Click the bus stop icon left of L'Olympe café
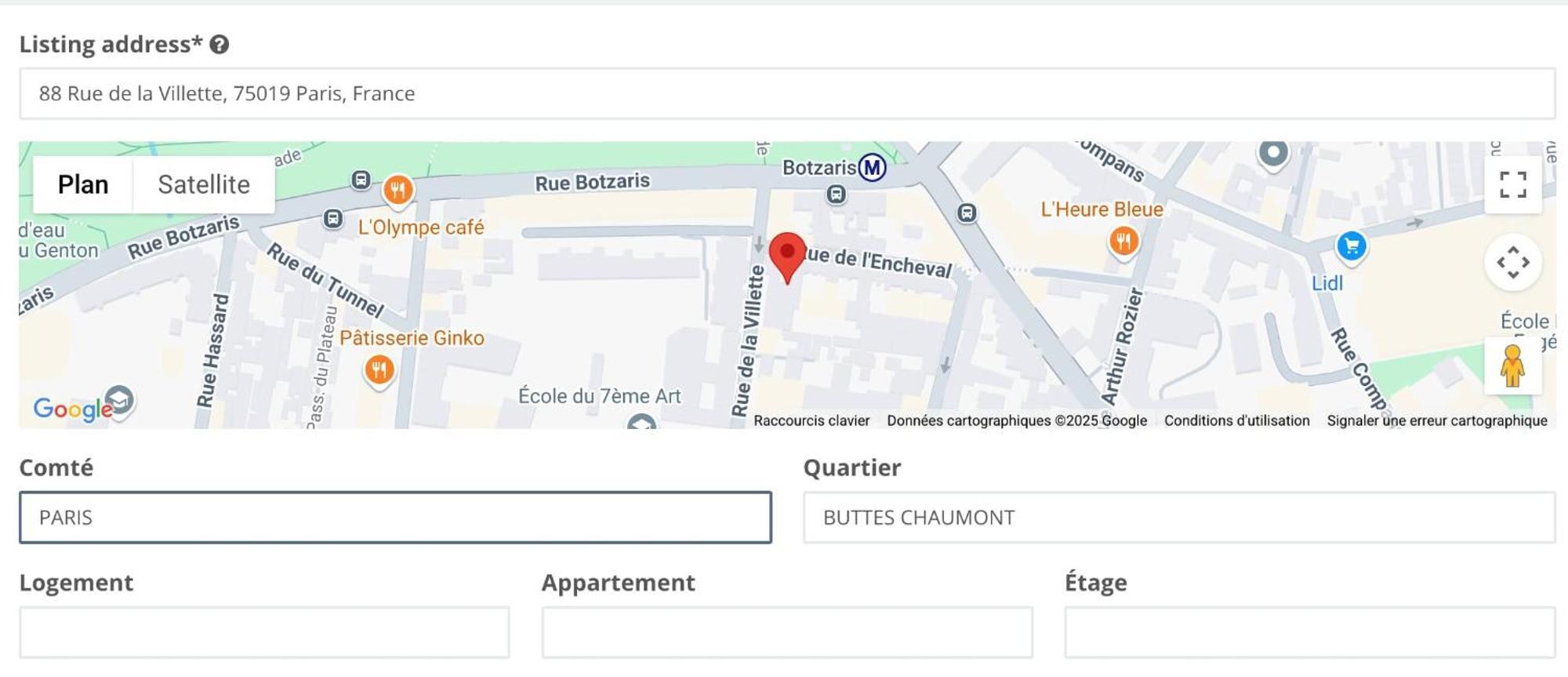 point(333,219)
